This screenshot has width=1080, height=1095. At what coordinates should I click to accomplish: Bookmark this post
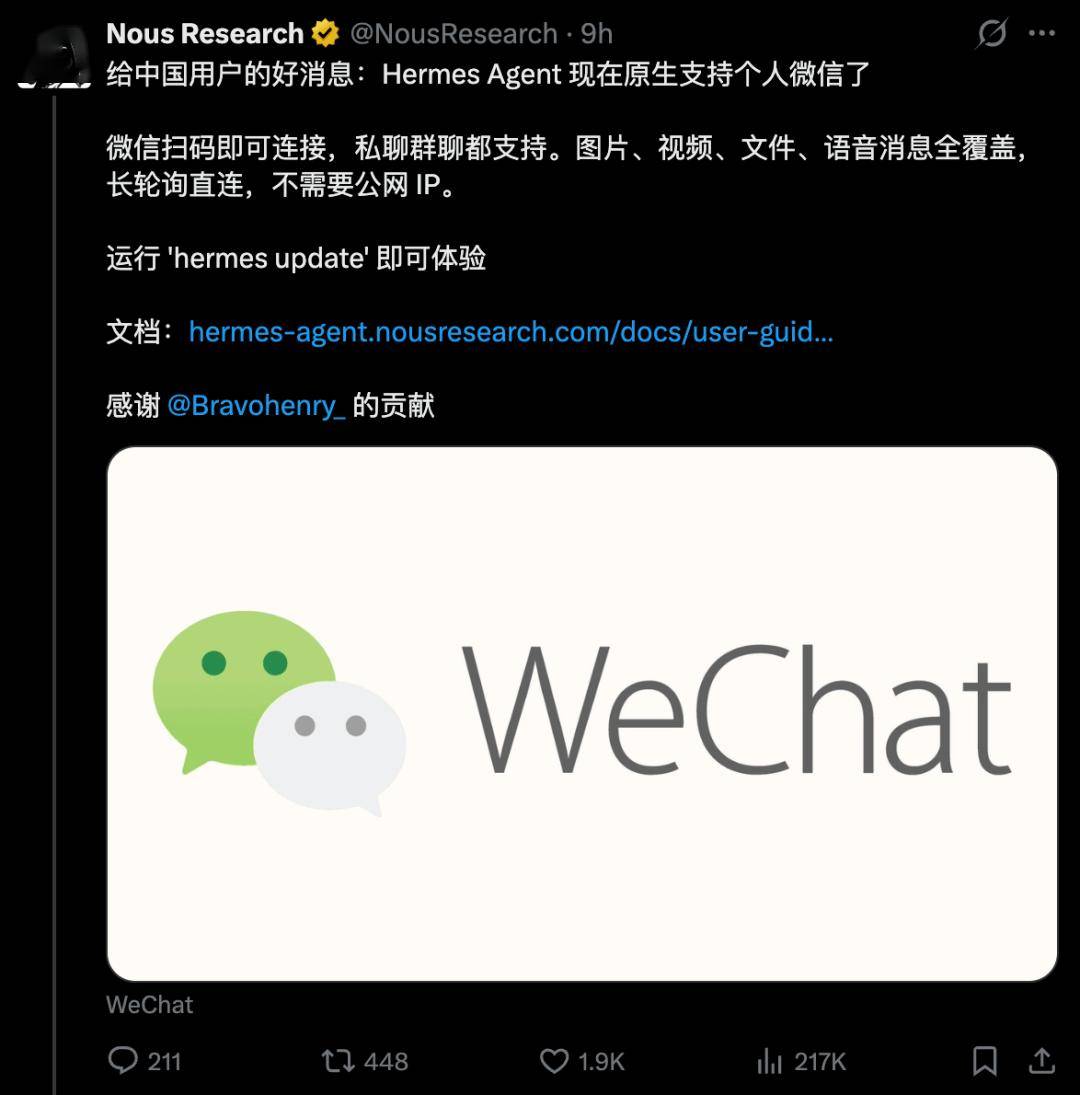[x=984, y=1061]
